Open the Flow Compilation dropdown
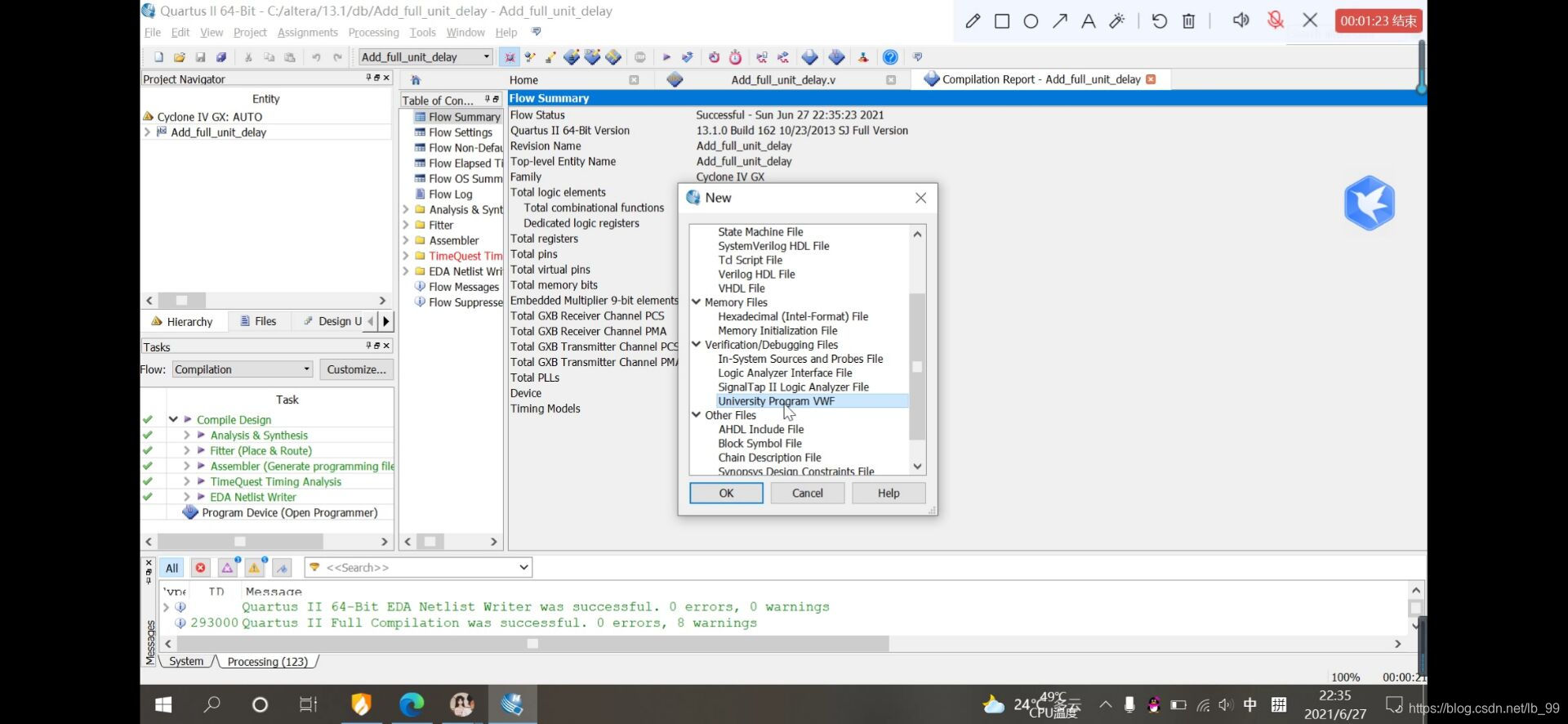This screenshot has width=1568, height=724. click(307, 369)
